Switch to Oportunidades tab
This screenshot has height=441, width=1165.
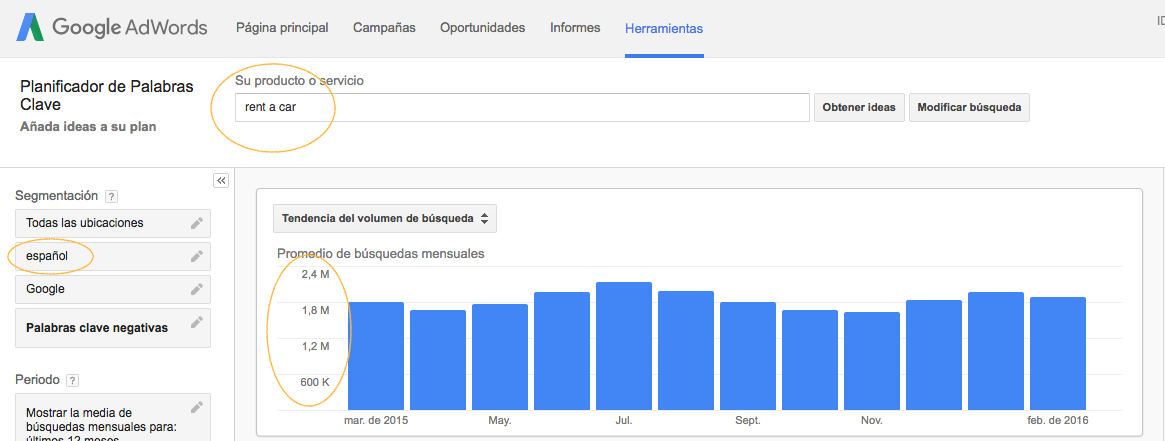coord(483,27)
